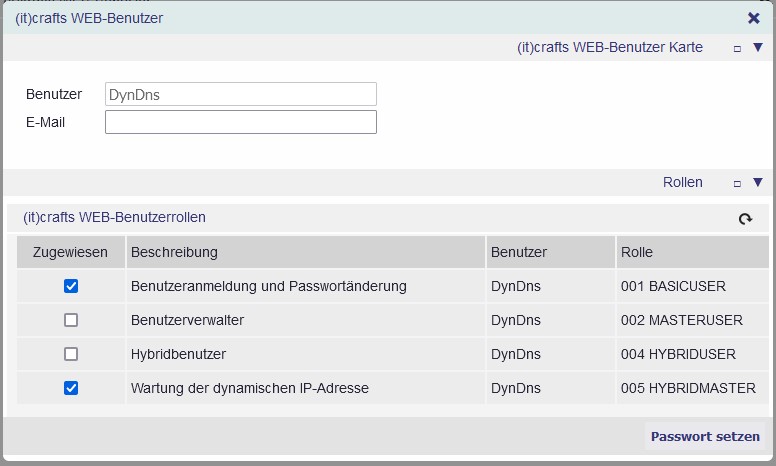This screenshot has height=466, width=776.
Task: Click the Benutzer field containing DynDns
Action: (241, 94)
